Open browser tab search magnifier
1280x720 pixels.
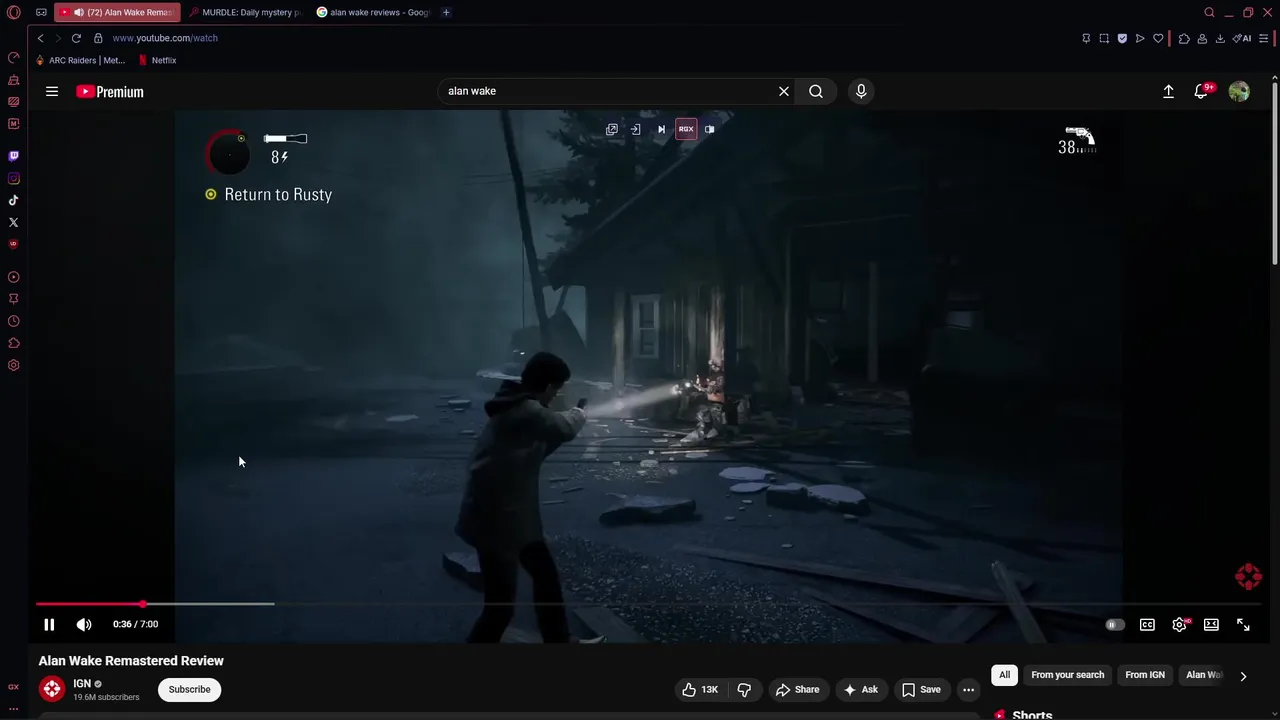coord(1209,12)
